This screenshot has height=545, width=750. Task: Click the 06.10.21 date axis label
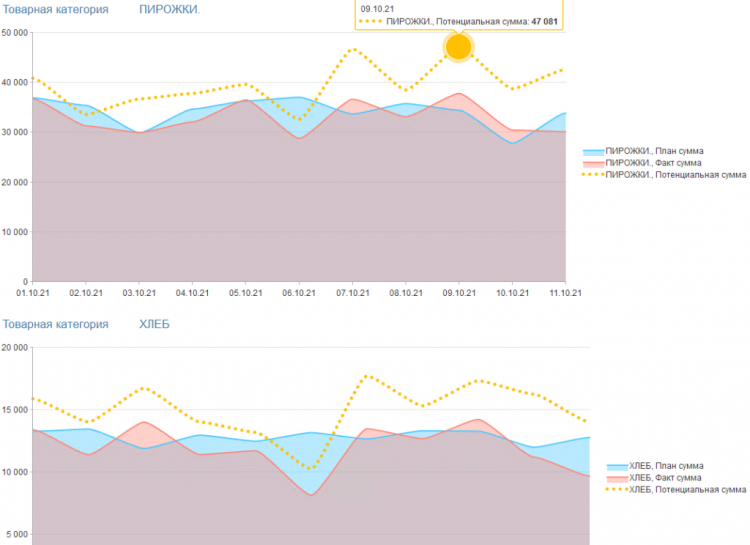[299, 293]
